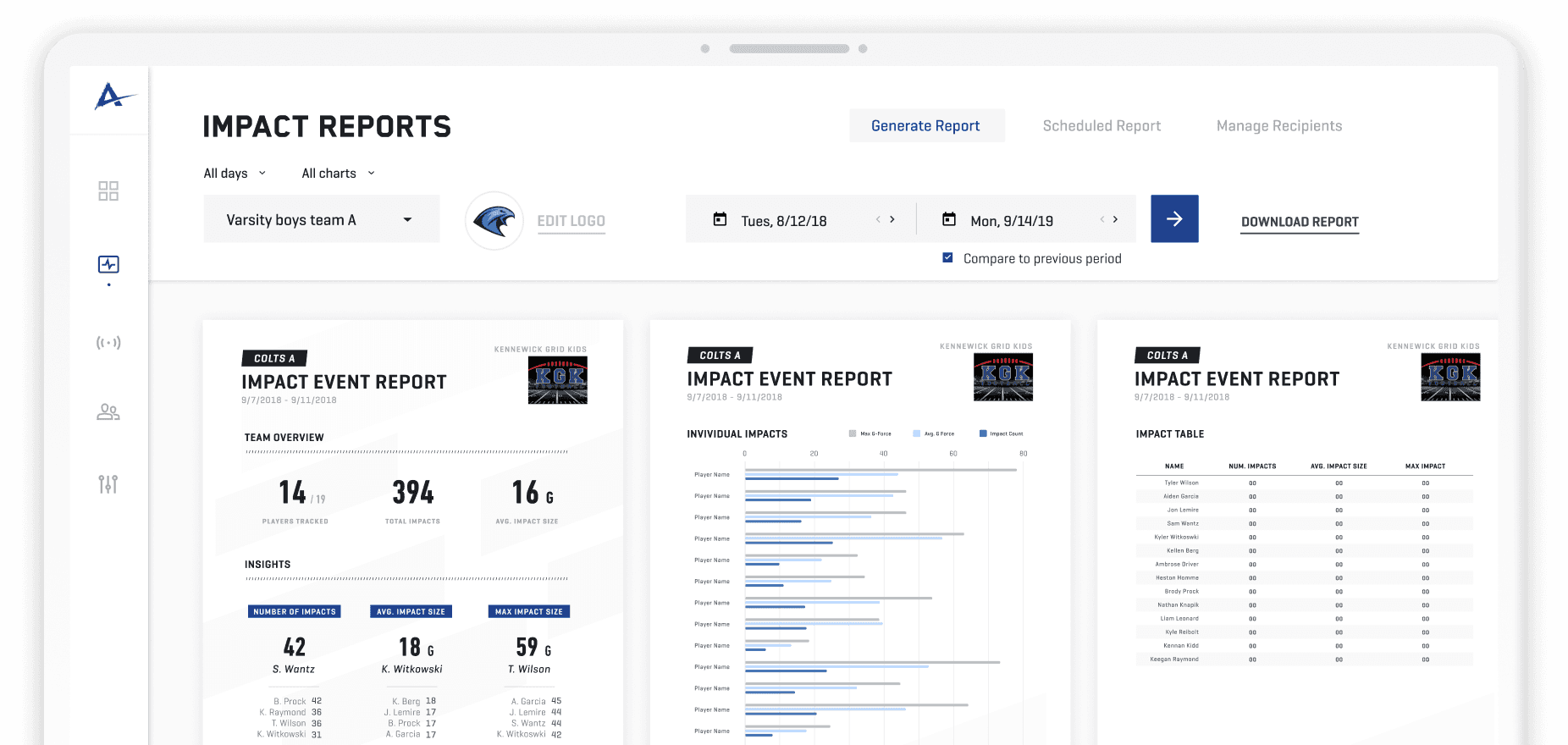This screenshot has width=1568, height=745.
Task: Advance start date with next arrow
Action: [892, 220]
